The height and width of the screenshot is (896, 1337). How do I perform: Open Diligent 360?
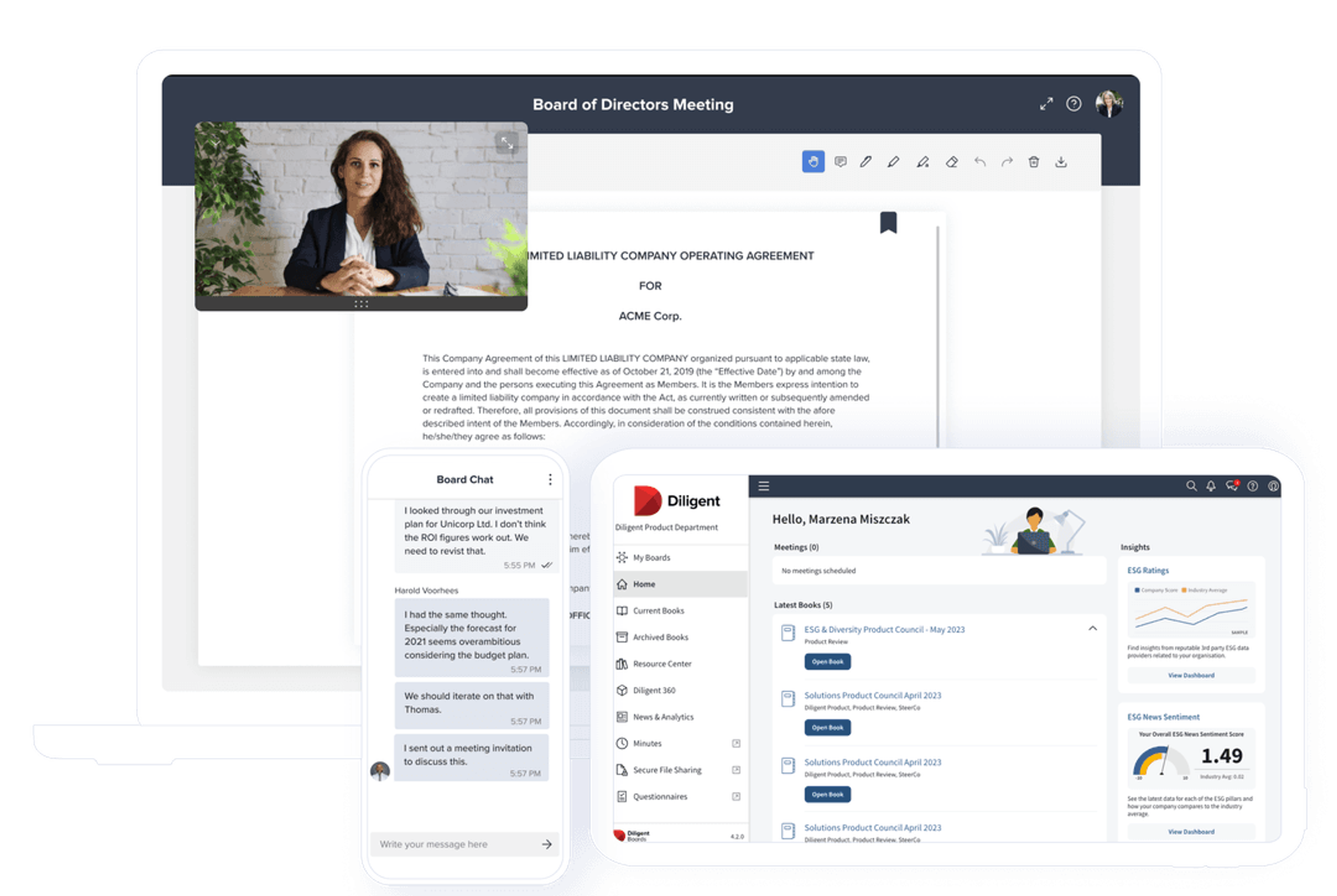point(680,690)
